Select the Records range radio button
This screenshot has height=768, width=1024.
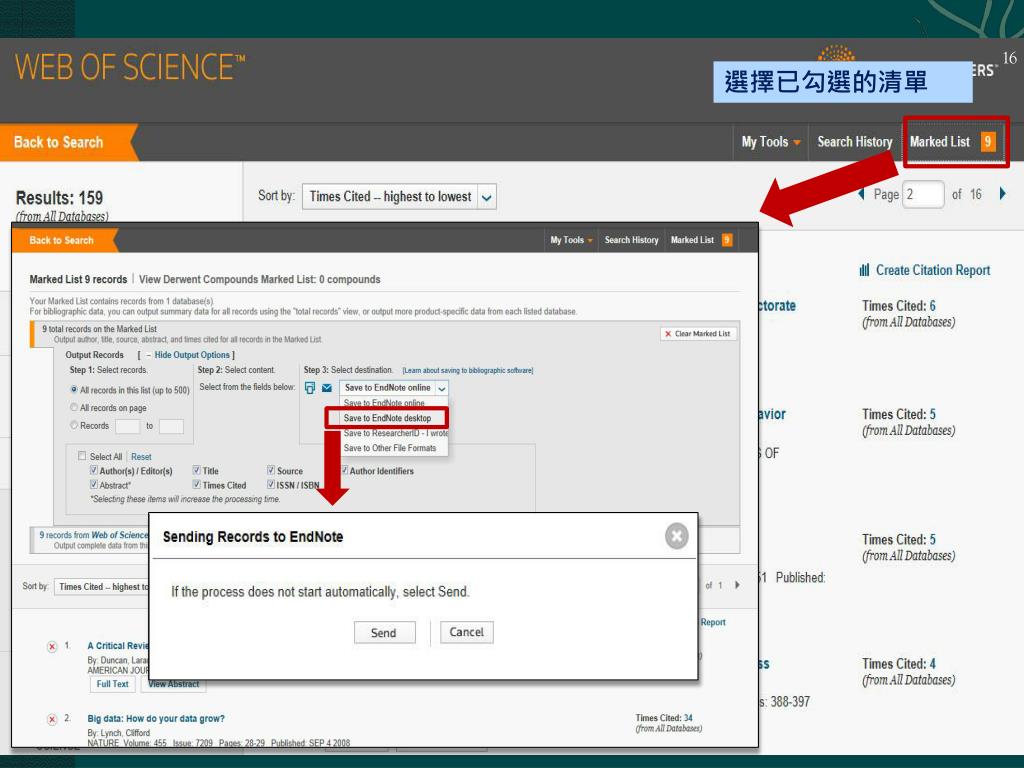pyautogui.click(x=74, y=425)
